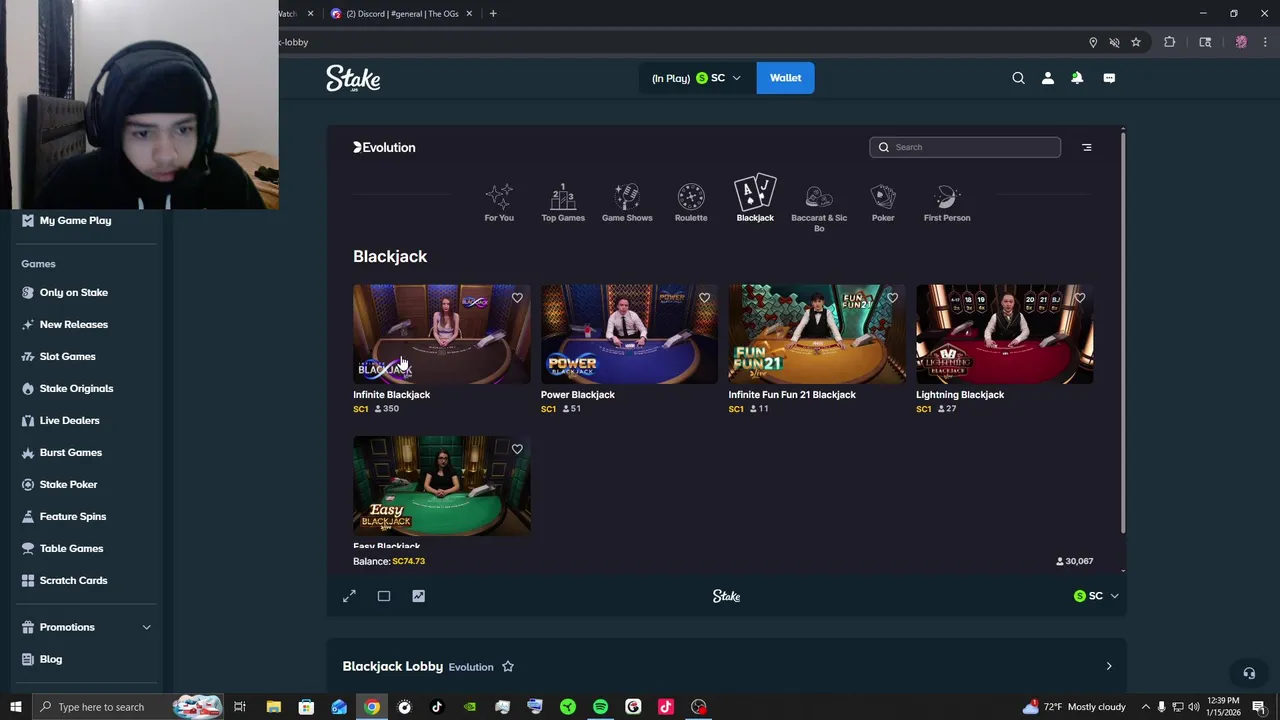Open Infinite Blackjack game thumbnail

pyautogui.click(x=441, y=334)
